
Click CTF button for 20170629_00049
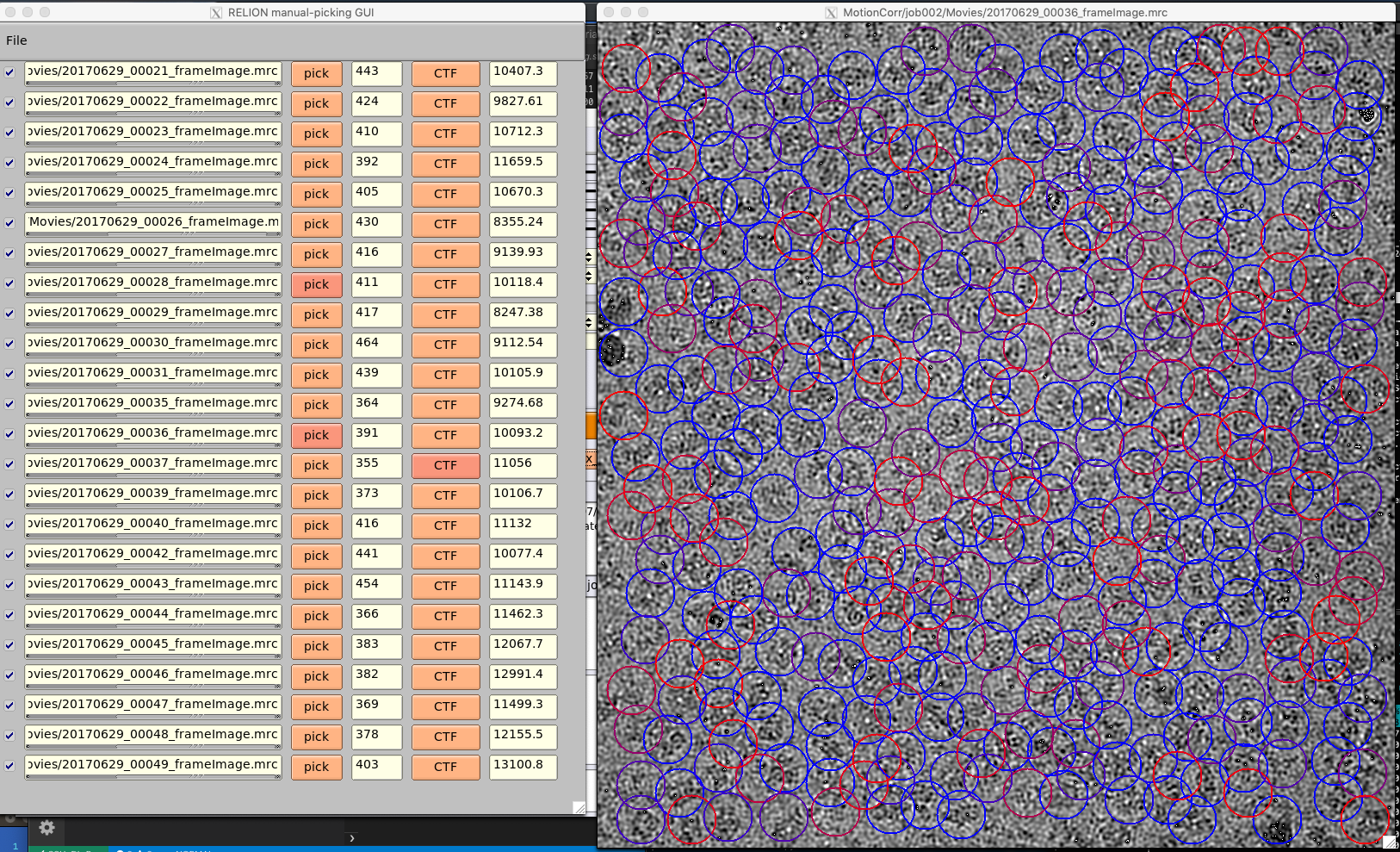[445, 767]
